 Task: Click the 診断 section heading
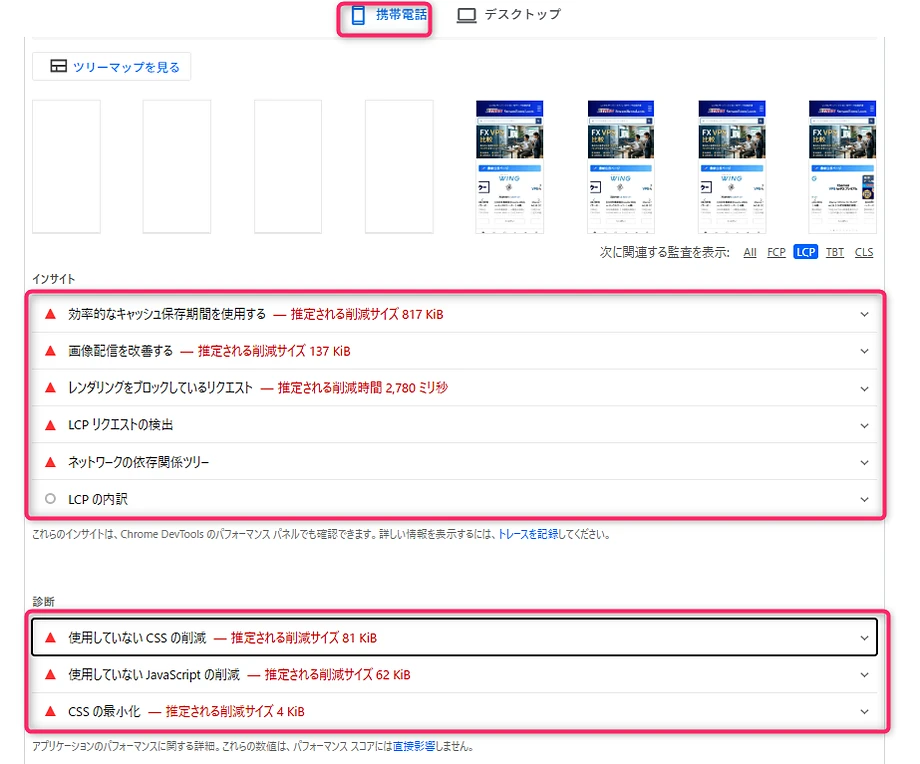click(43, 601)
